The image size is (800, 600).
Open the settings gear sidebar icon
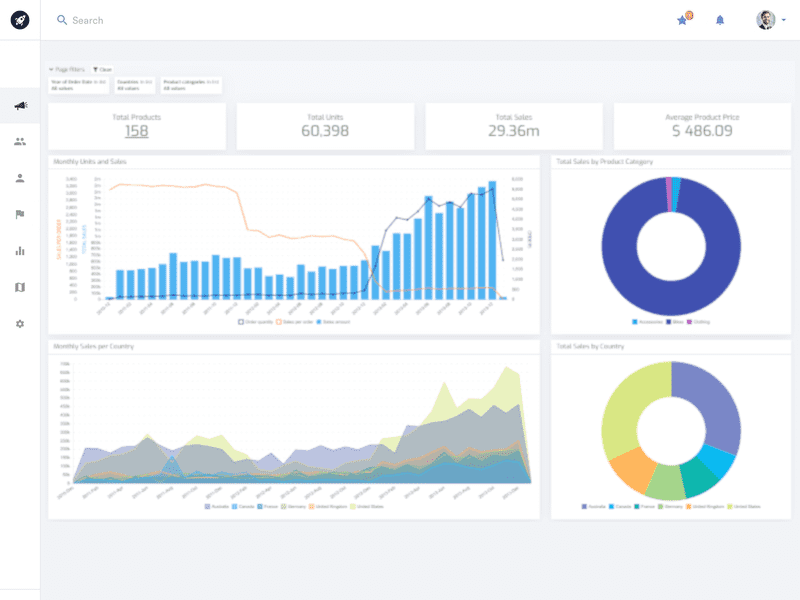coord(20,324)
